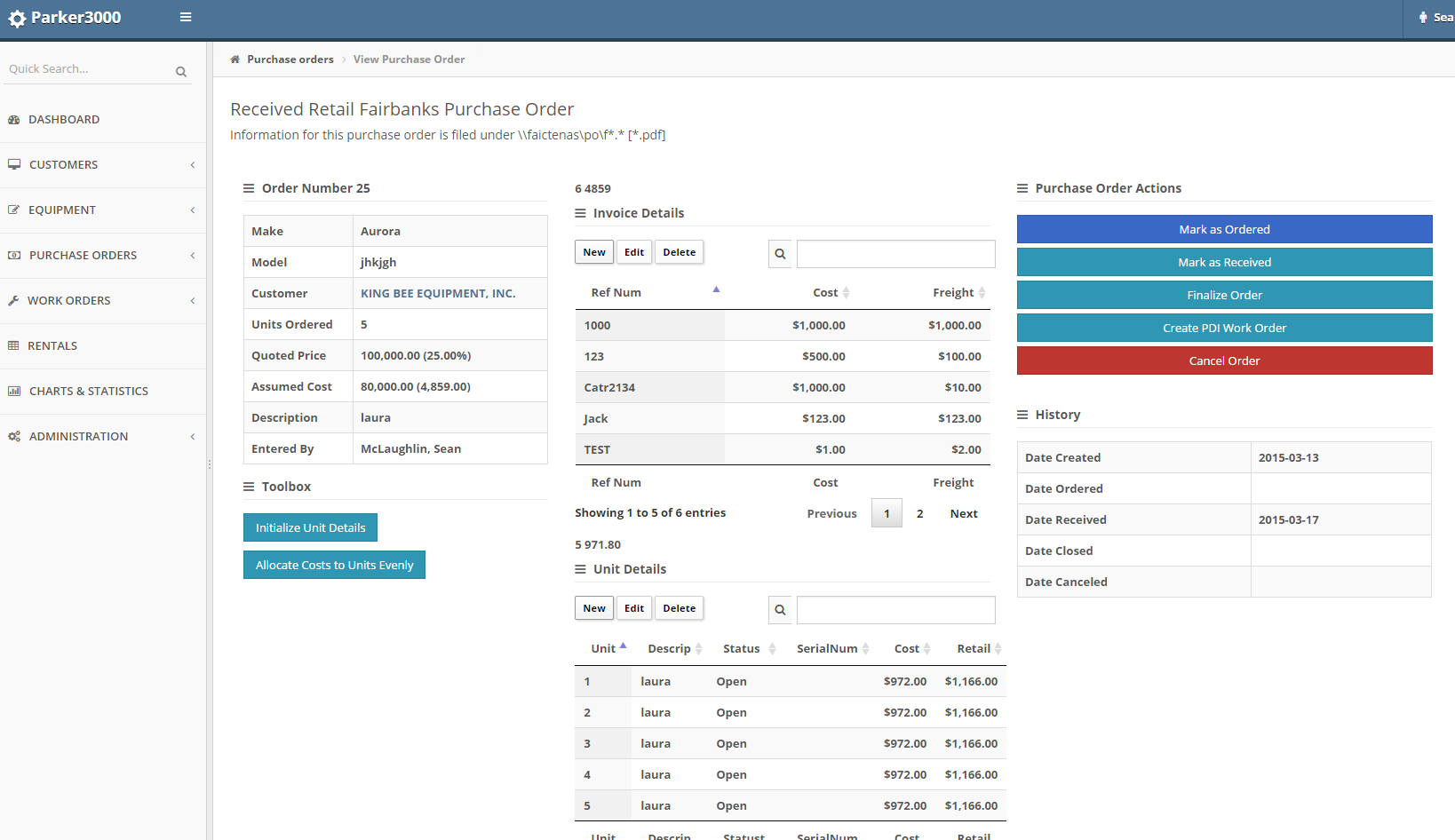This screenshot has width=1455, height=840.
Task: Click the home icon in the breadcrumb
Action: [235, 59]
